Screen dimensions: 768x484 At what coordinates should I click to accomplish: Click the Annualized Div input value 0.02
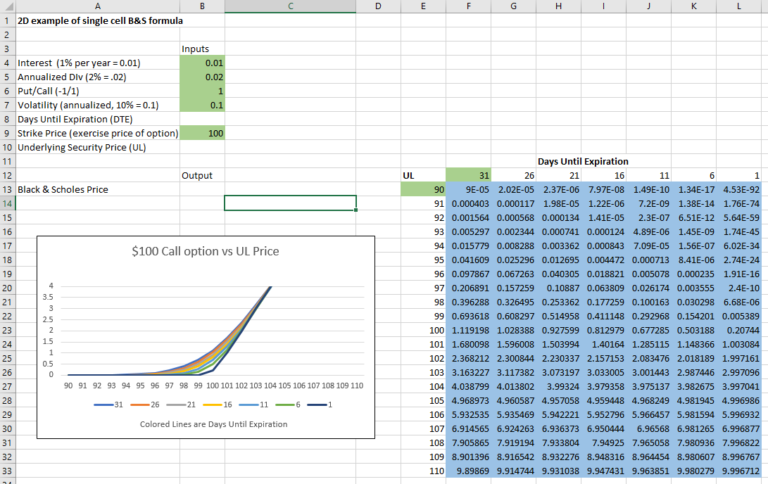[202, 77]
